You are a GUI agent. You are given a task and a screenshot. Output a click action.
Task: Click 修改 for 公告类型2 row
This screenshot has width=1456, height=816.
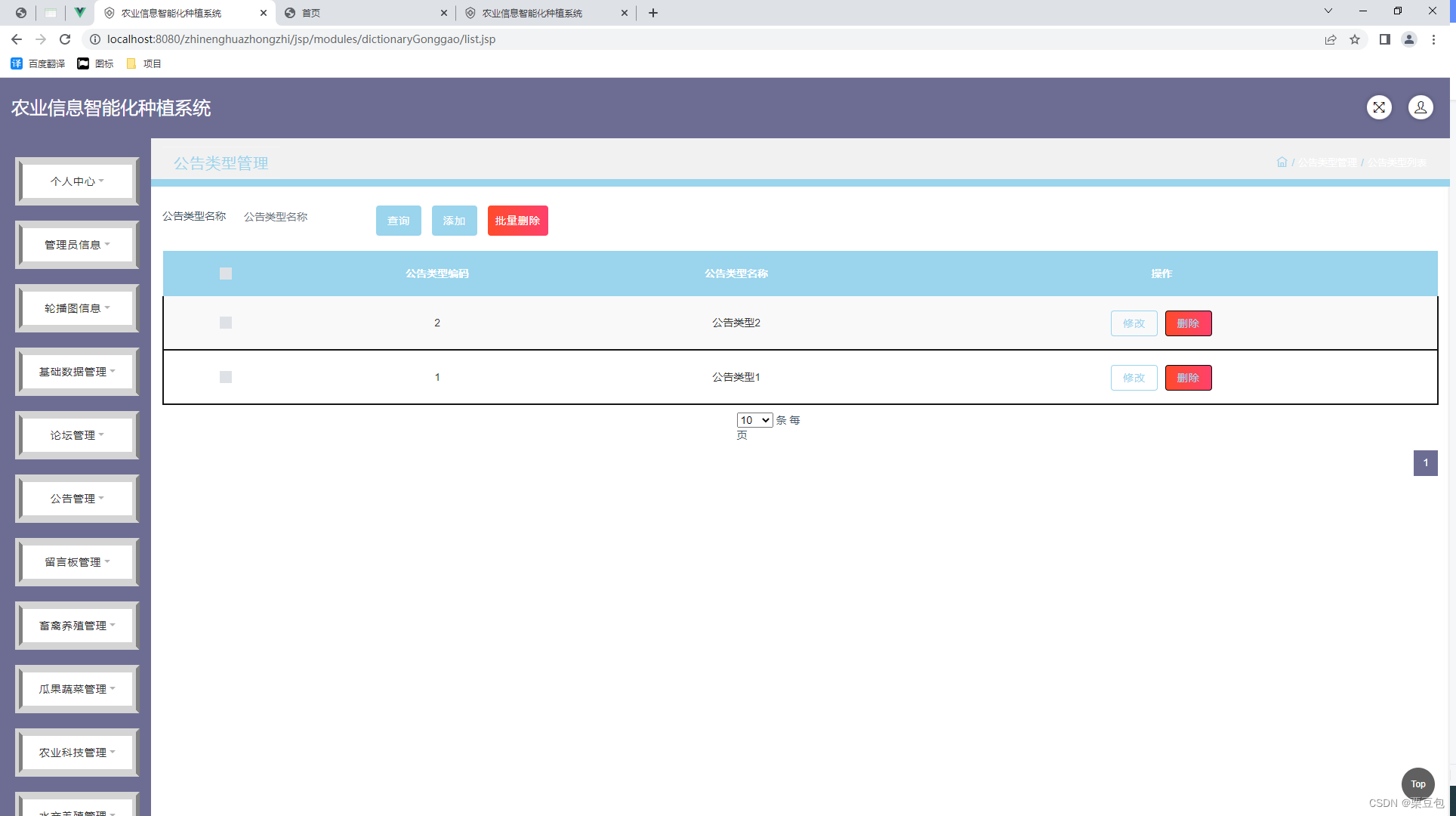[1134, 323]
